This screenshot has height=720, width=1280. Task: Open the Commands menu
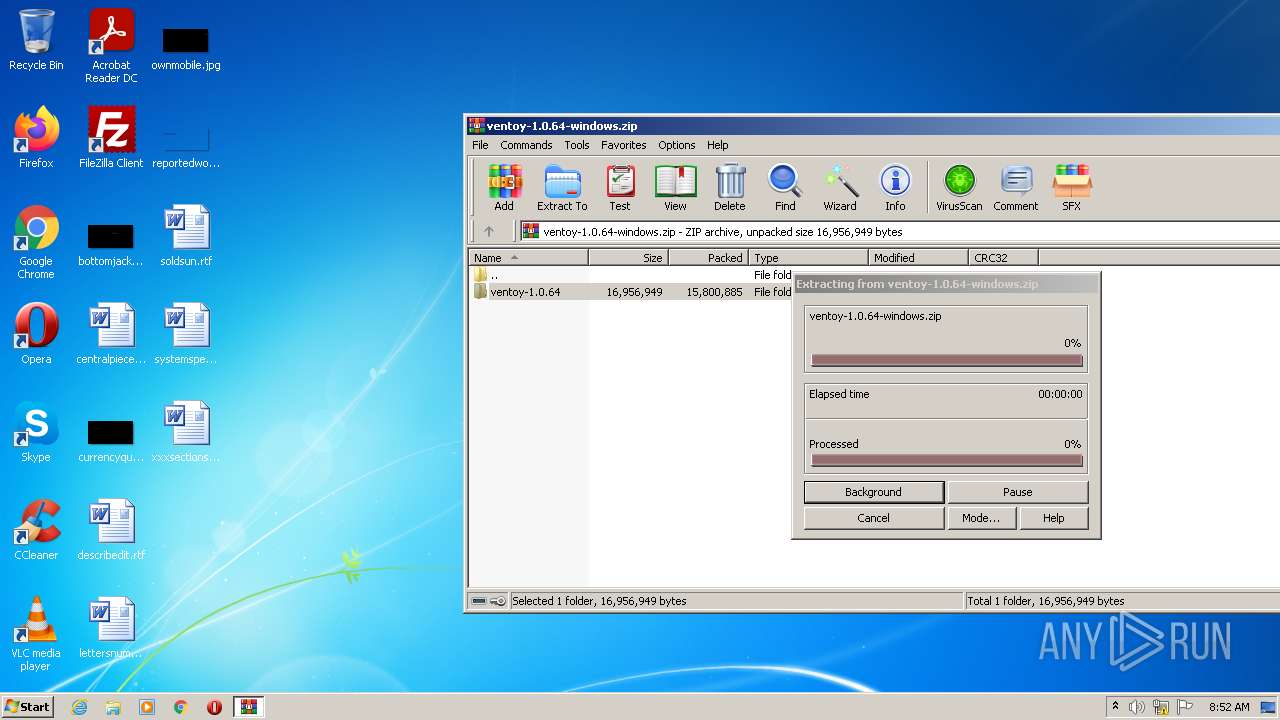(526, 145)
